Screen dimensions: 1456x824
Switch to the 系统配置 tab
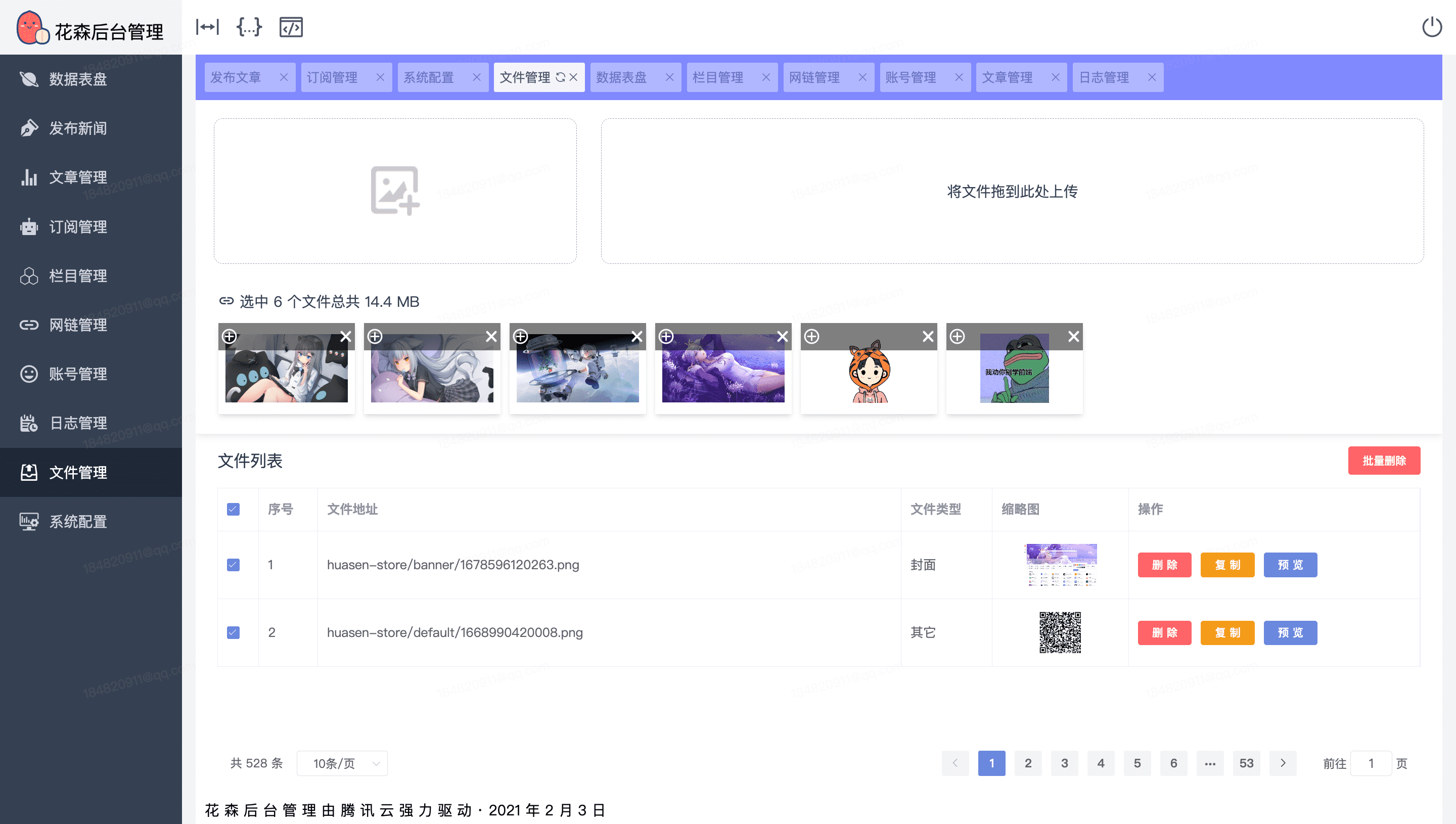[x=429, y=77]
